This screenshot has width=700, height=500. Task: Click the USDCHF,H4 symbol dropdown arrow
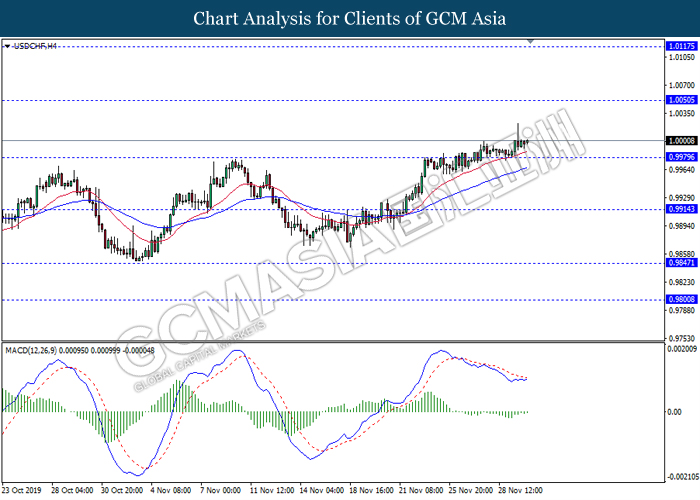7,46
